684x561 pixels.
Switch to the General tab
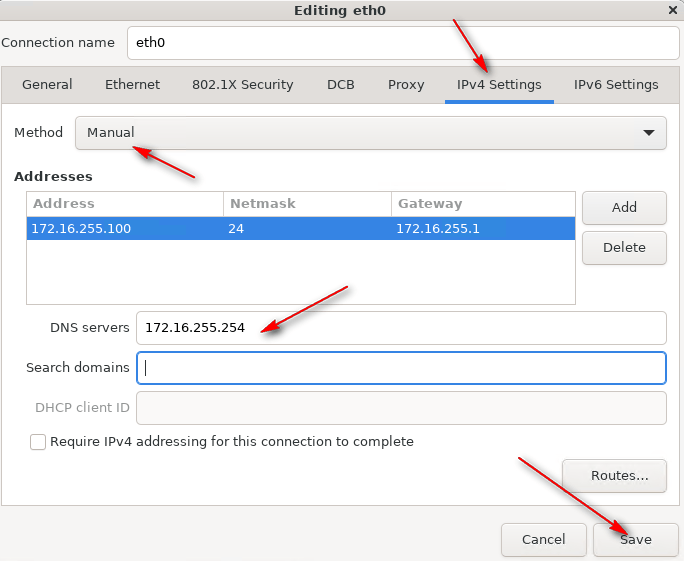coord(47,85)
